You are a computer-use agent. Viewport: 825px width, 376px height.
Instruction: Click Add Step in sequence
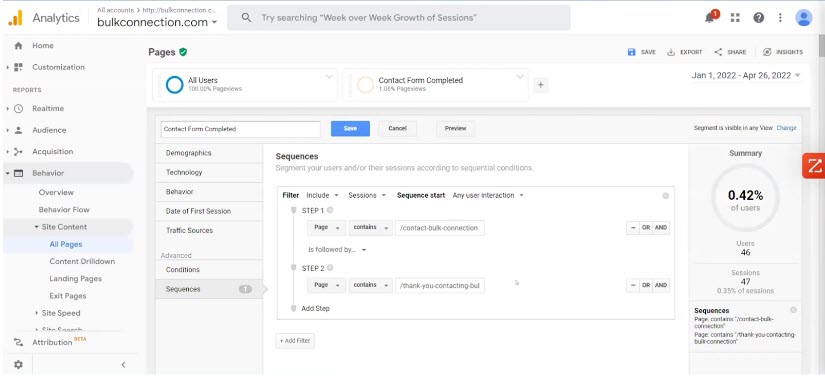tap(315, 309)
